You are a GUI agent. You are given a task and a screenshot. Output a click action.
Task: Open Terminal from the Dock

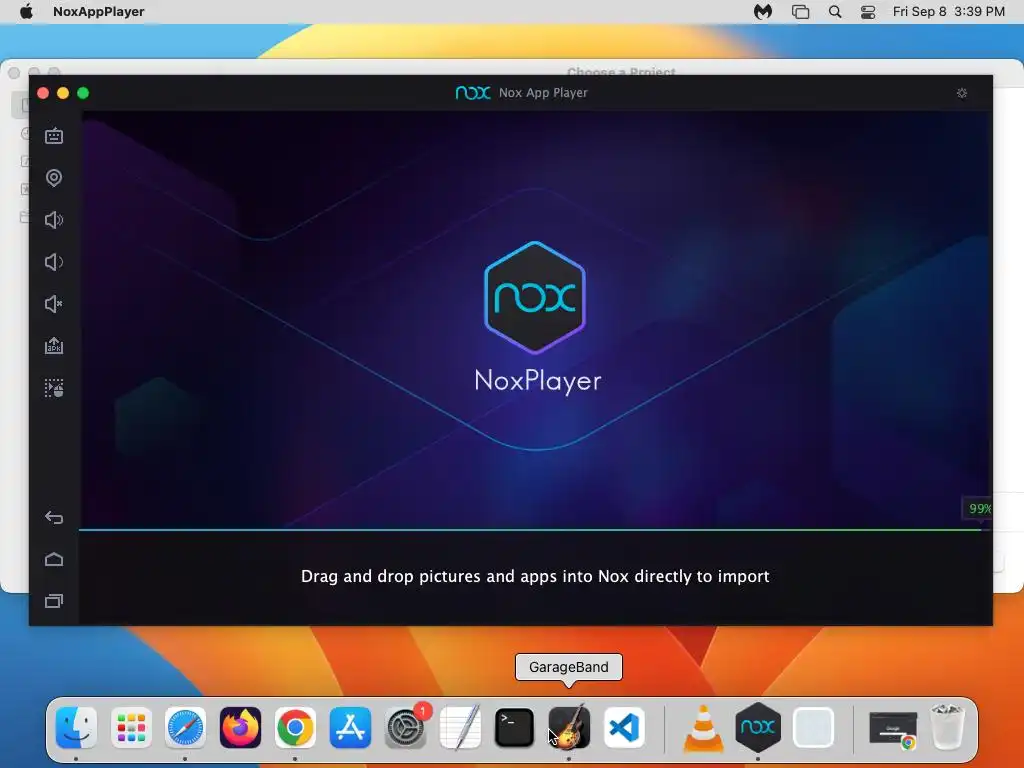[x=515, y=727]
